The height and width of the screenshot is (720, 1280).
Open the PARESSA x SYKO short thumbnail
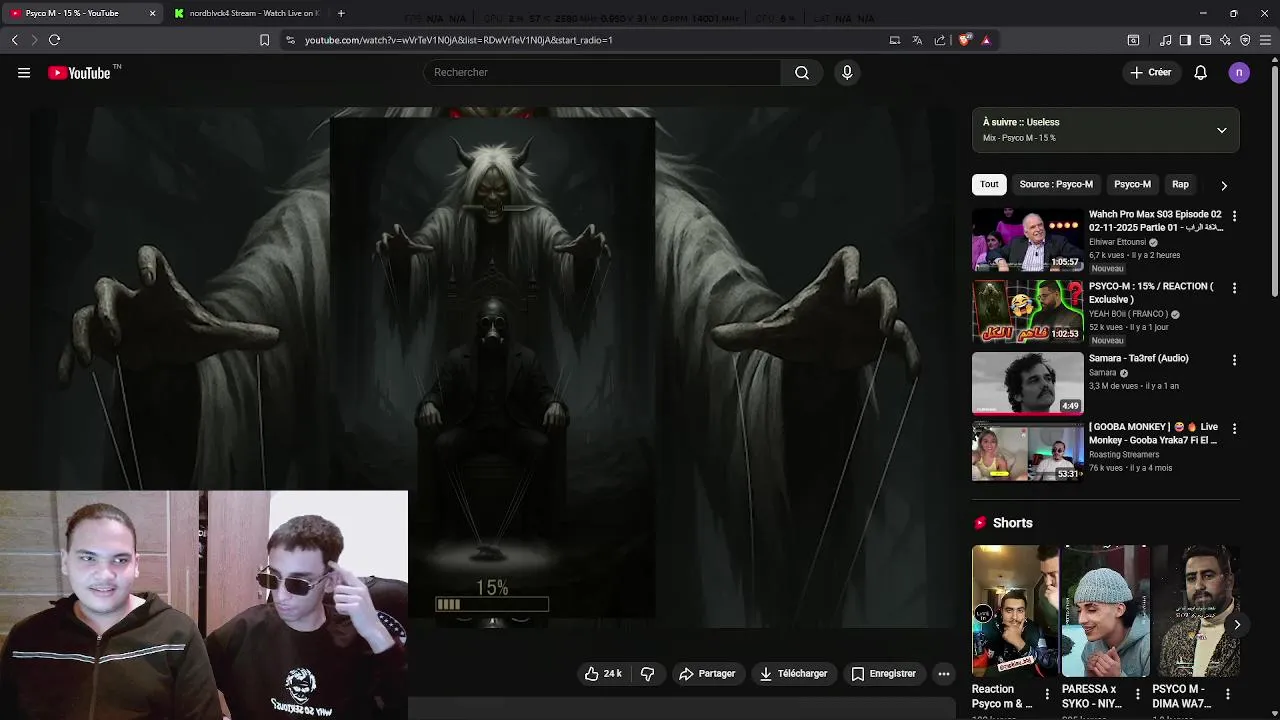(x=1105, y=611)
